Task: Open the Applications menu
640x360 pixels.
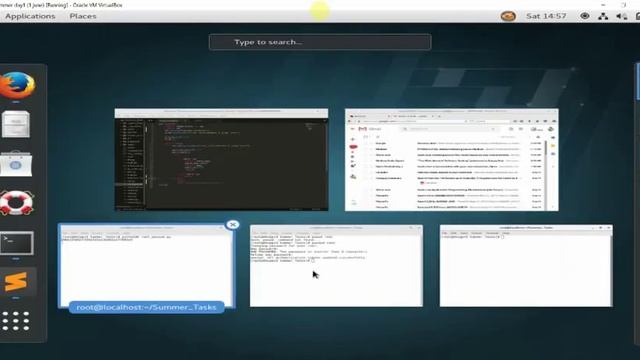Action: click(x=30, y=16)
